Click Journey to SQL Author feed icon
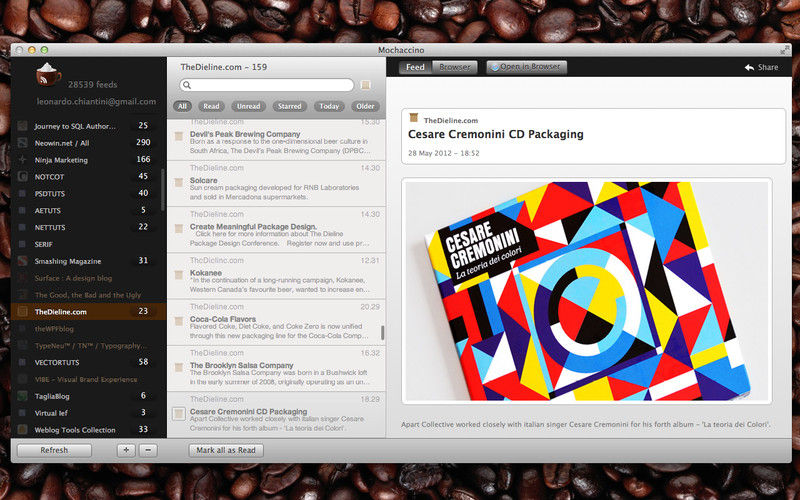This screenshot has width=800, height=500. (x=22, y=126)
